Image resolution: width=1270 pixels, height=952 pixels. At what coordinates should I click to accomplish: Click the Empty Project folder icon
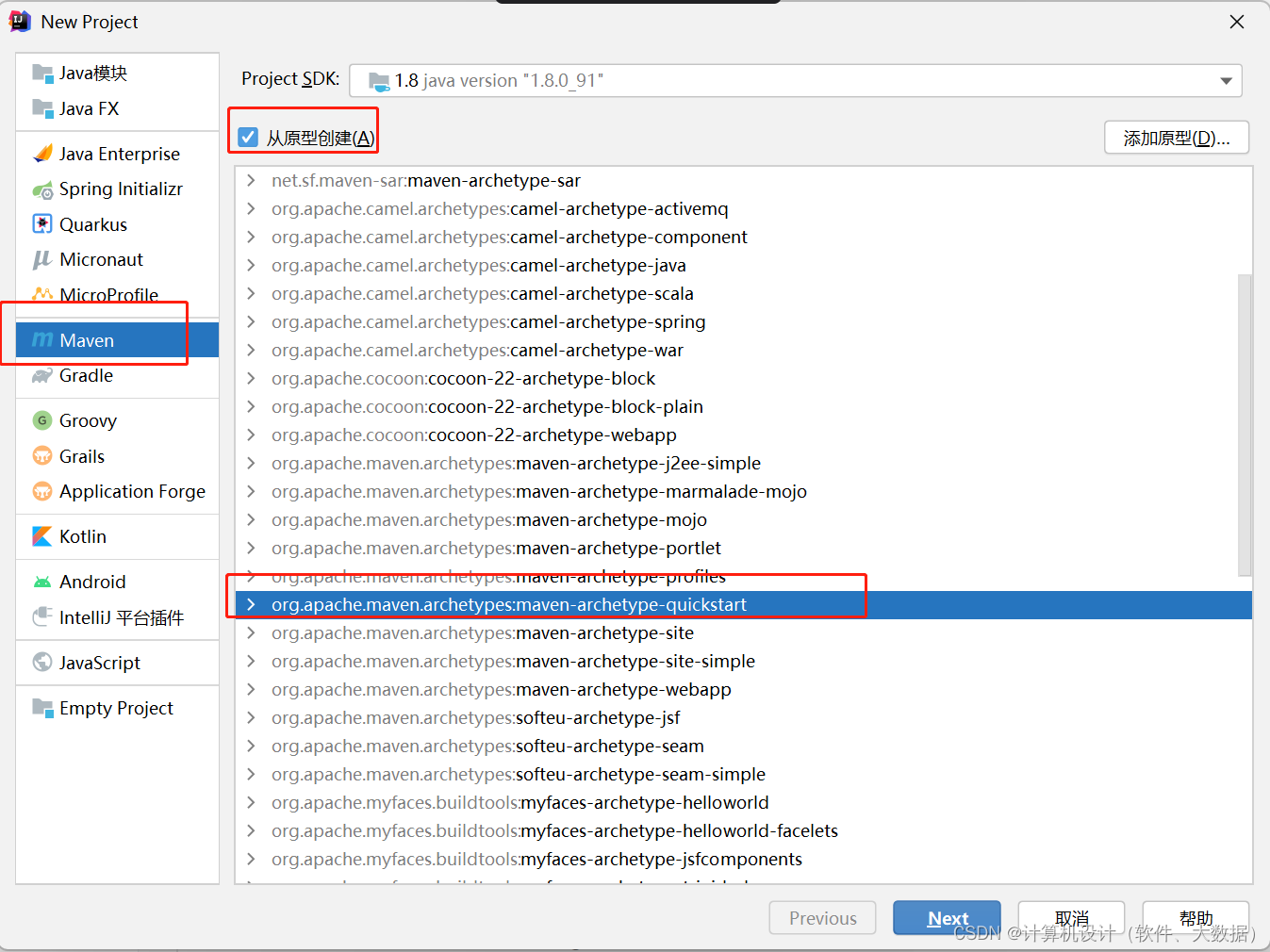pos(42,708)
